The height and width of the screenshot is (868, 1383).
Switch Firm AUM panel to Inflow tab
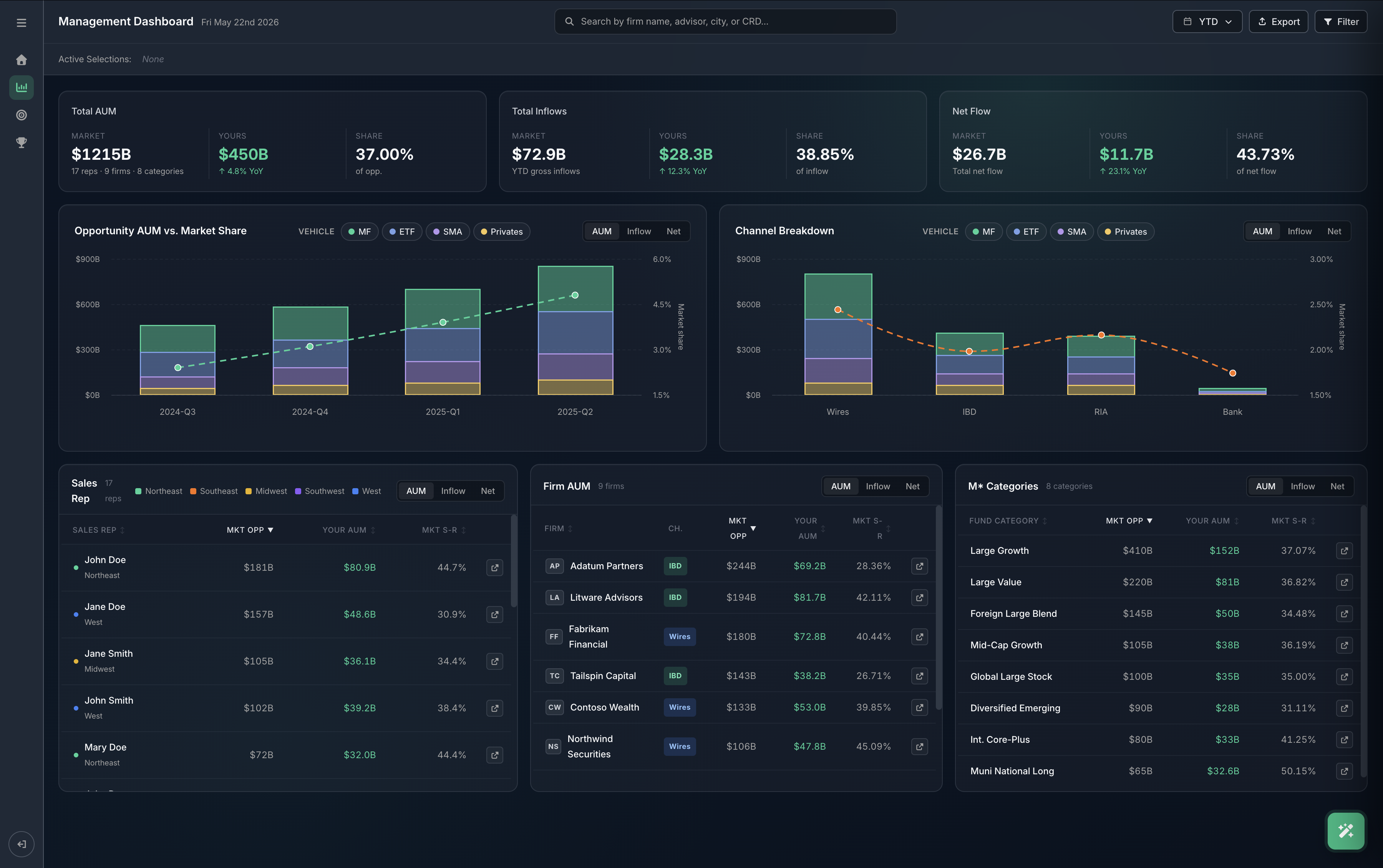(877, 486)
